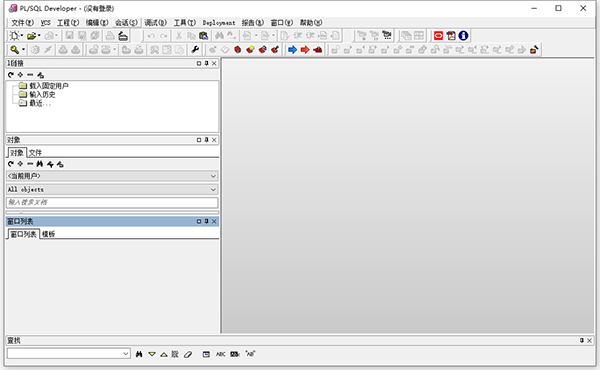Image resolution: width=600 pixels, height=370 pixels.
Task: Open the dropdown arrow next to key icon
Action: 23,50
